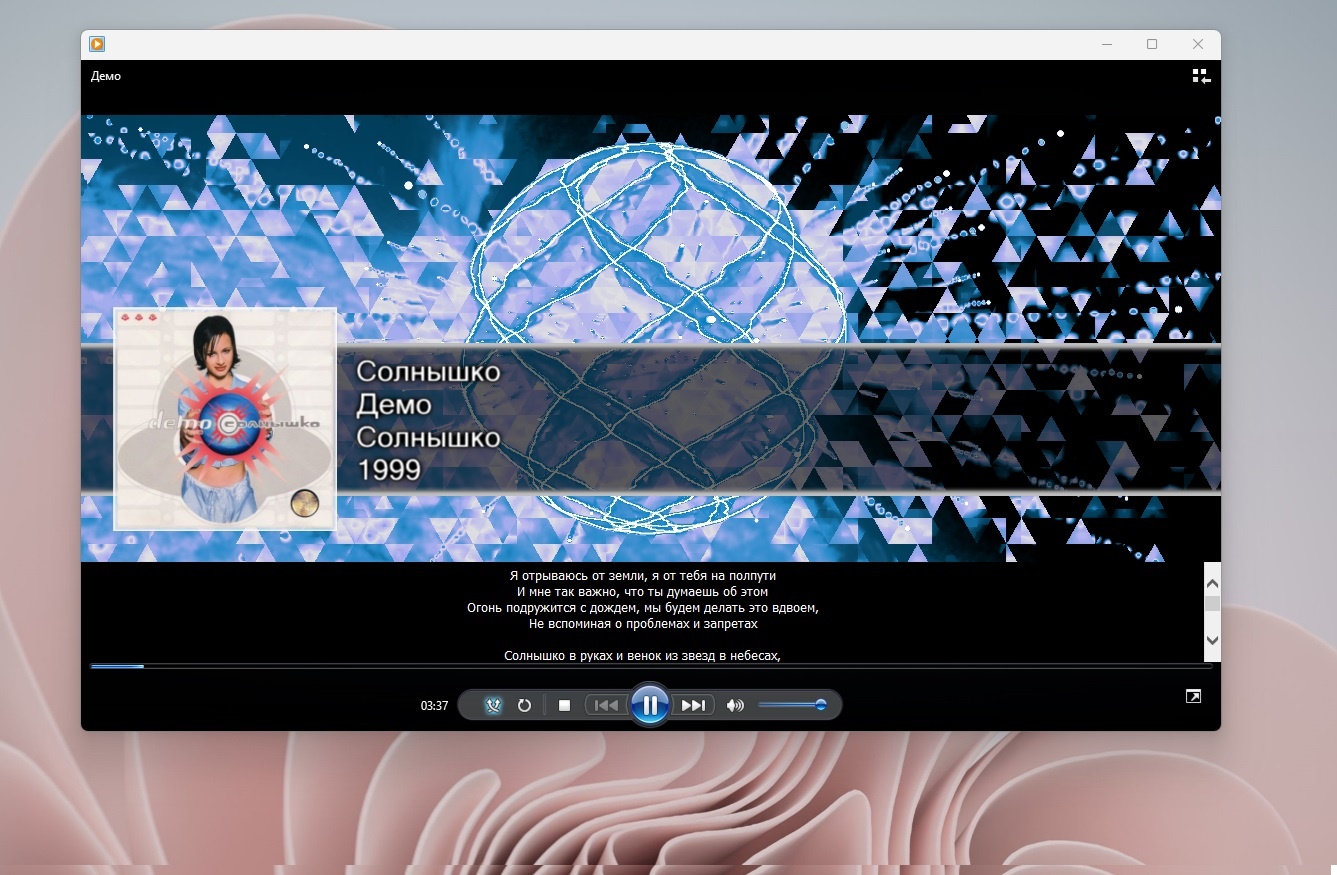
Task: Open full screen view icon
Action: [1193, 696]
